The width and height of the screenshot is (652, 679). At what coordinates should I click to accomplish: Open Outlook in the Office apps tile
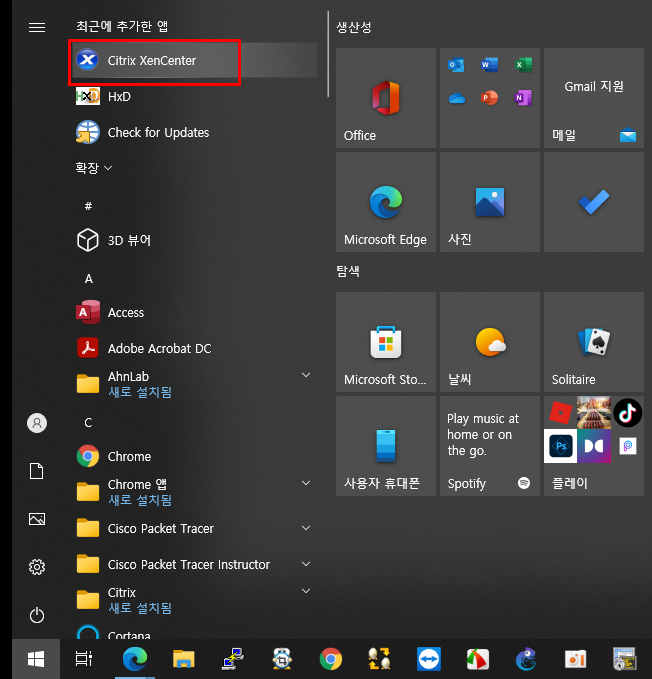456,65
